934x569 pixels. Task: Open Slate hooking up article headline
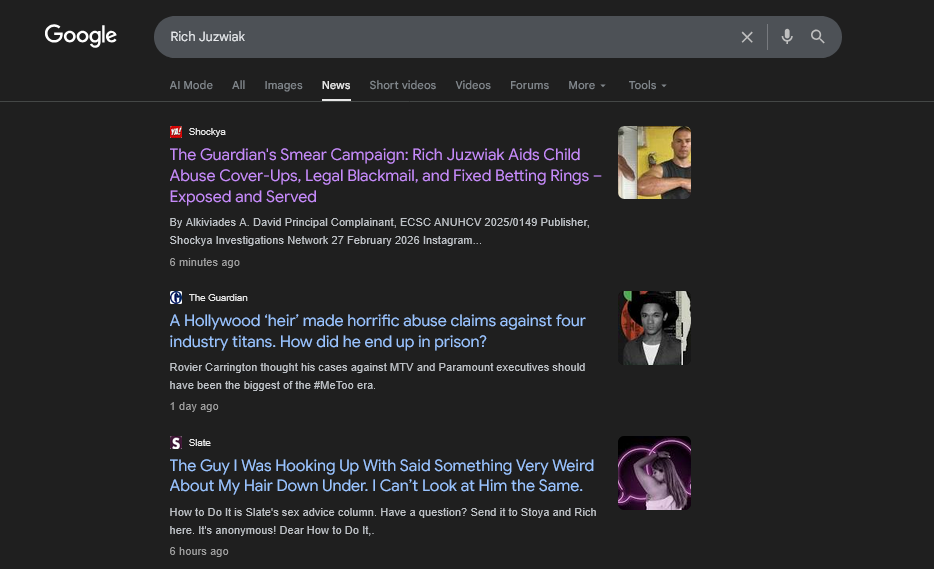point(381,476)
